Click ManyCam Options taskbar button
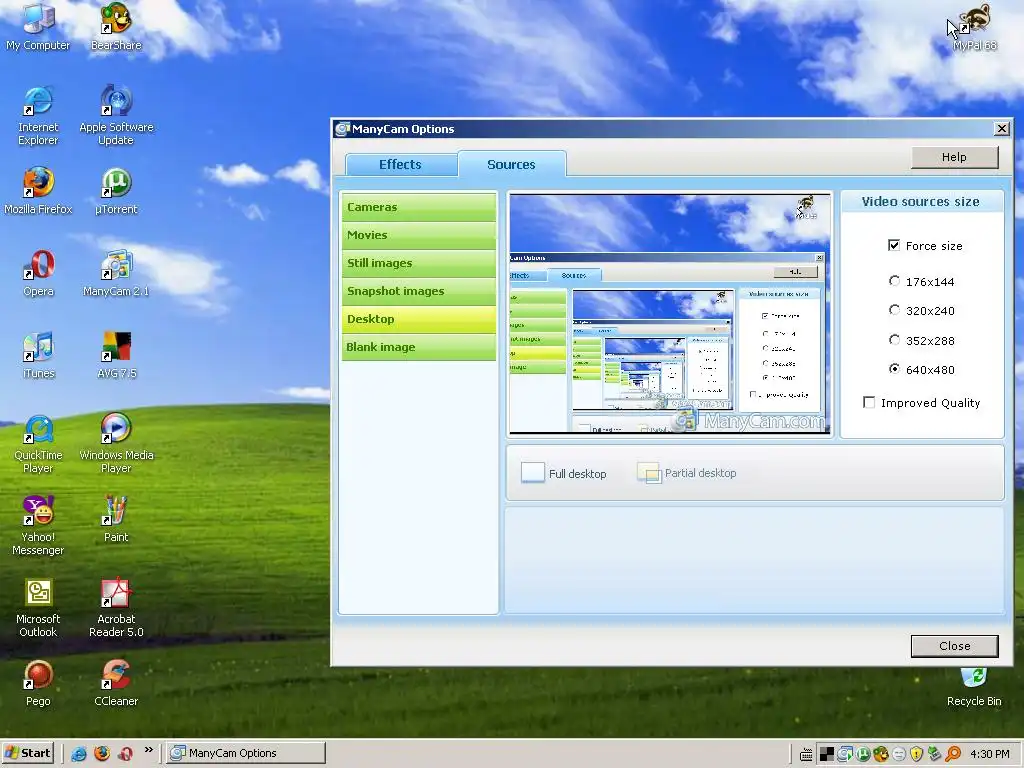This screenshot has width=1024, height=768. 245,753
